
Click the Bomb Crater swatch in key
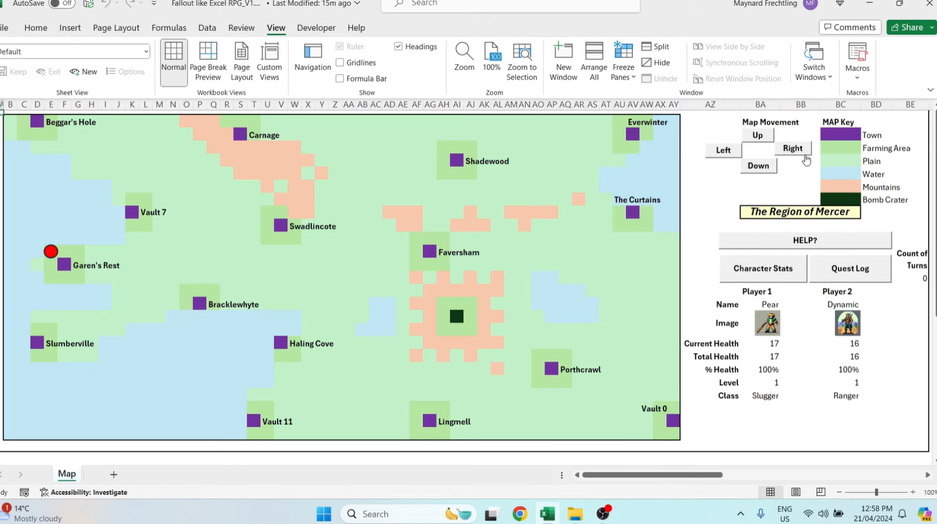tap(840, 200)
